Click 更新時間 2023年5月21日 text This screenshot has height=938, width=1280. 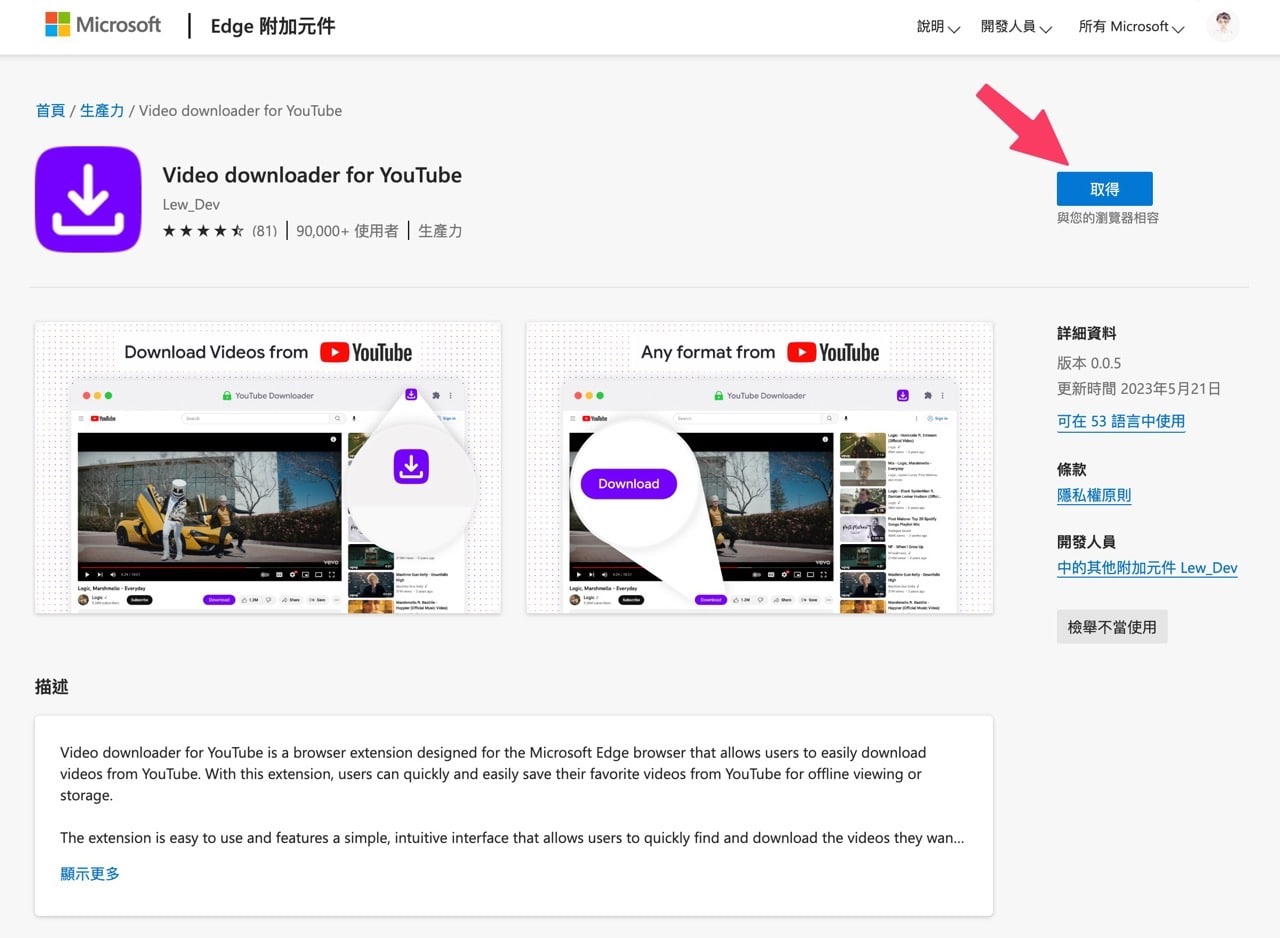point(1139,389)
